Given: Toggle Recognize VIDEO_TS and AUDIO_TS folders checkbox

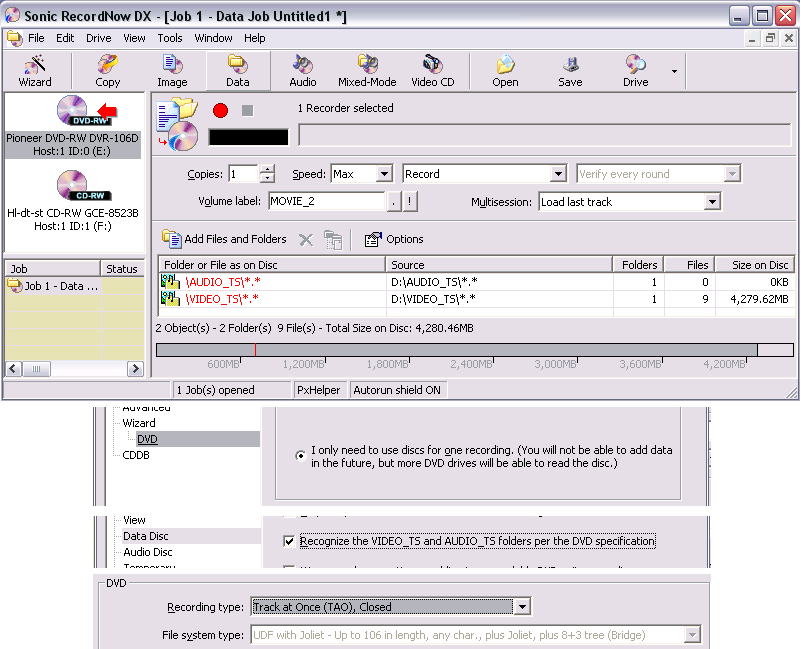Looking at the screenshot, I should (x=289, y=541).
